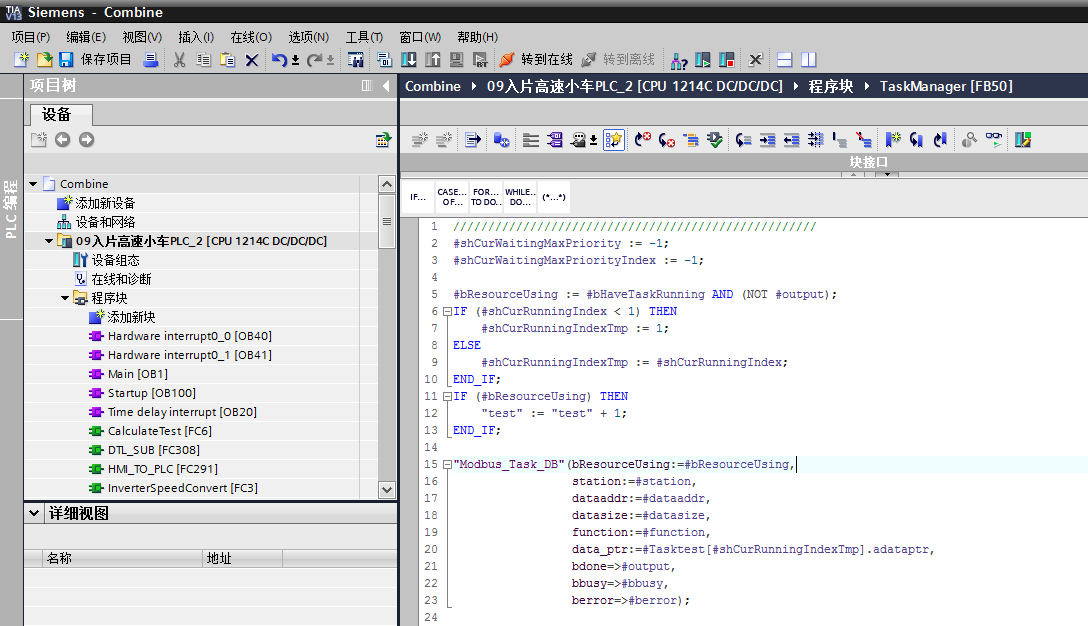Image resolution: width=1088 pixels, height=626 pixels.
Task: Open 插入(I) menu
Action: pos(196,37)
